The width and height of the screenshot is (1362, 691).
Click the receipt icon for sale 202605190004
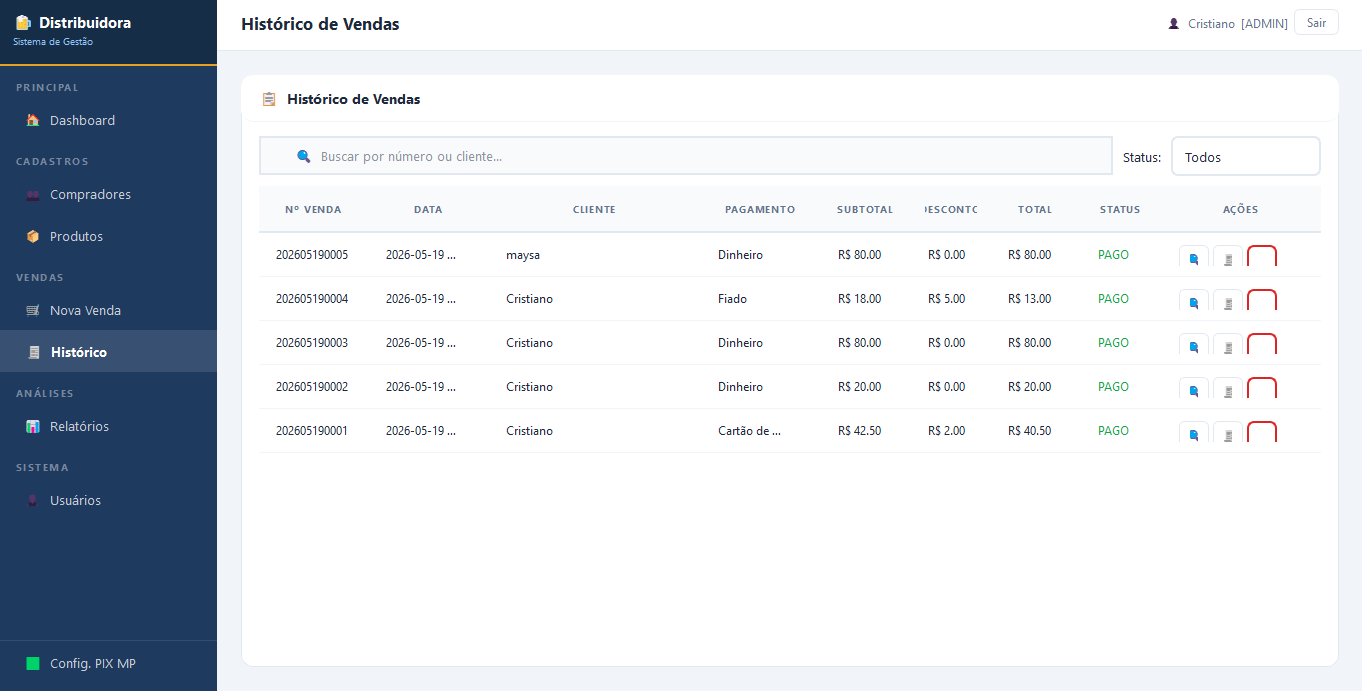[x=1228, y=301]
